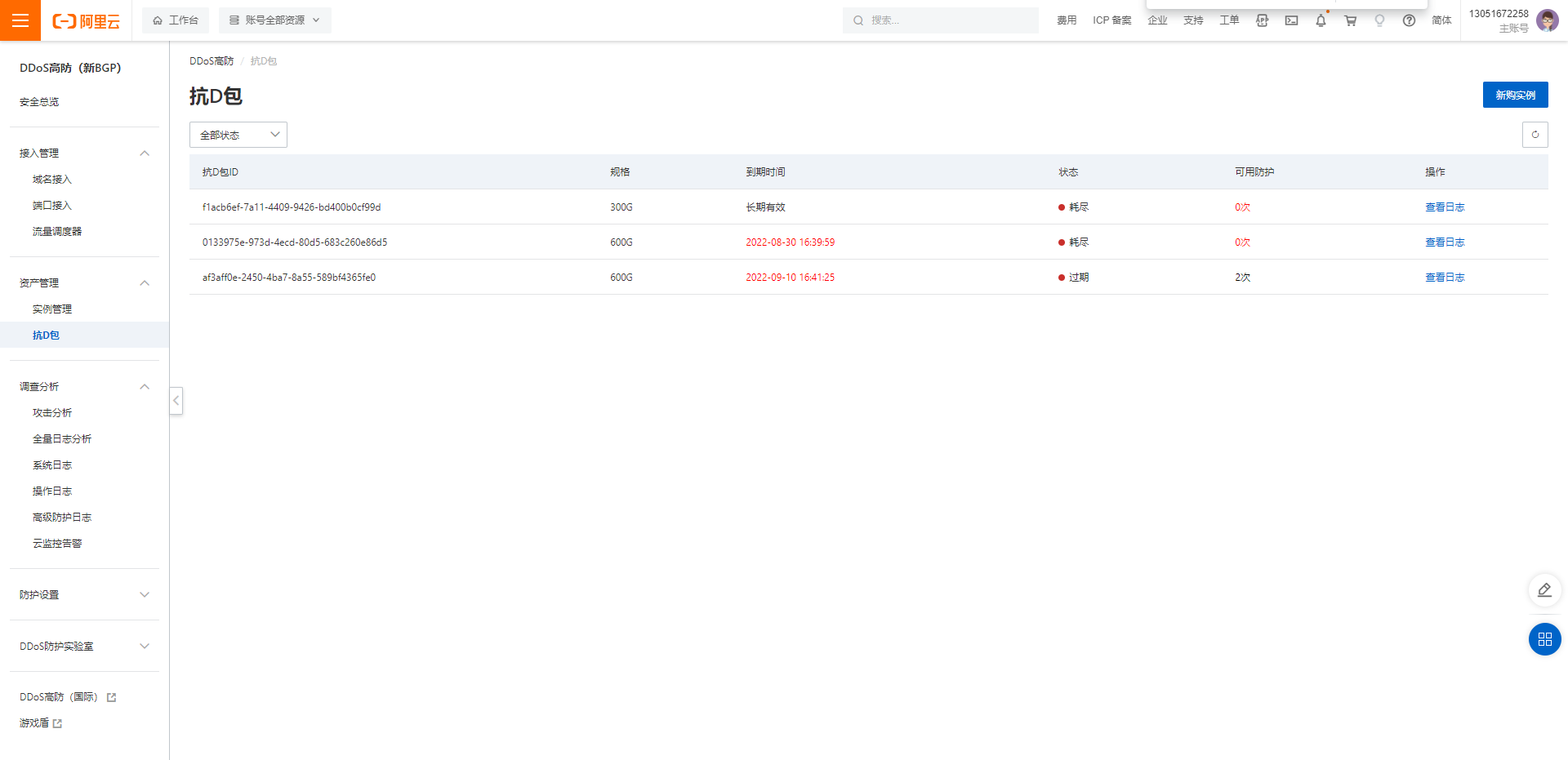
Task: Open the 全部状态 status filter dropdown
Action: [x=238, y=135]
